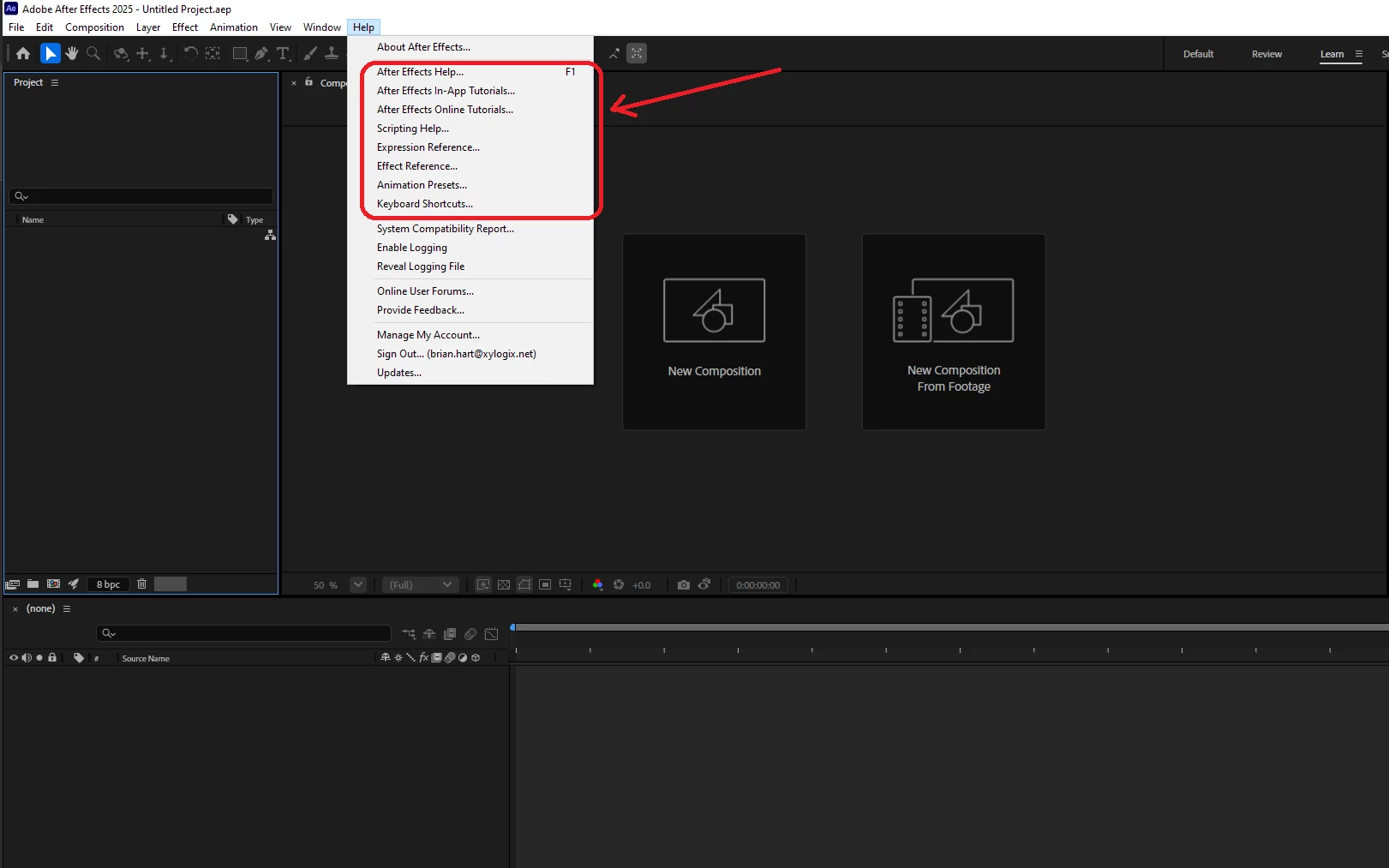Screen dimensions: 1389x868
Task: Toggle the transparency grid checkerboard
Action: point(504,584)
